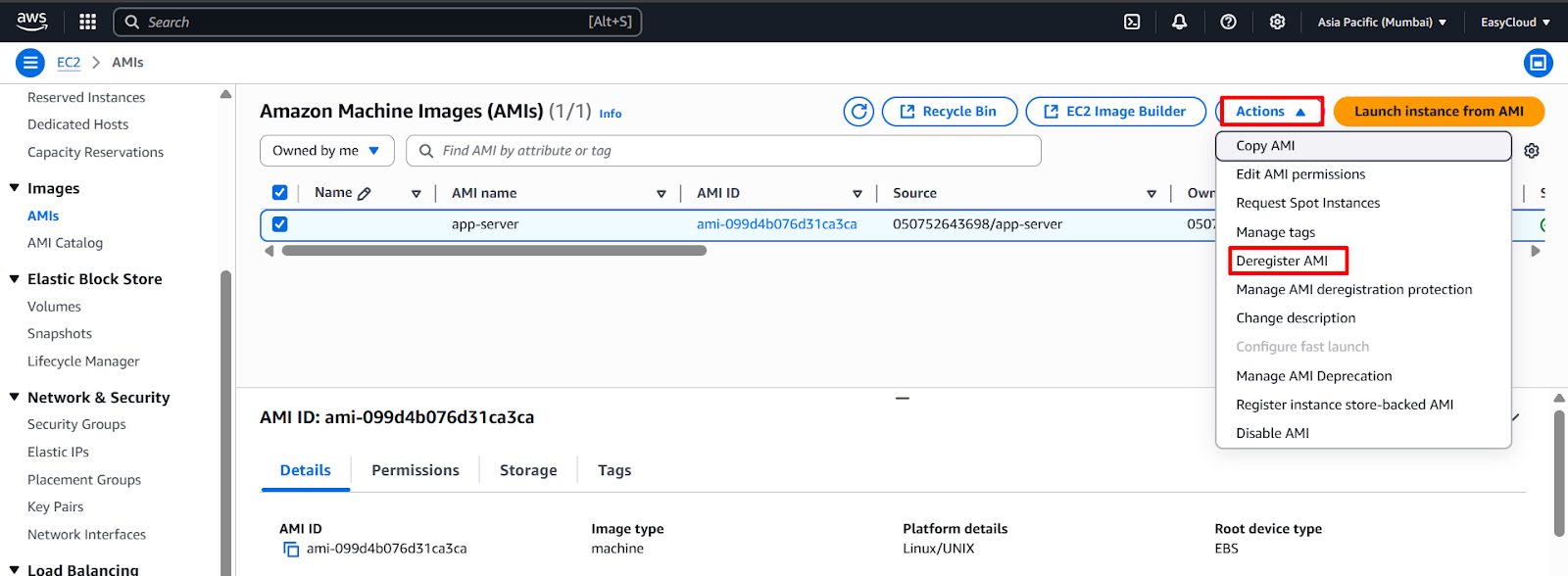Open the AMI ID column sort arrow
Image resolution: width=1568 pixels, height=576 pixels.
click(857, 194)
